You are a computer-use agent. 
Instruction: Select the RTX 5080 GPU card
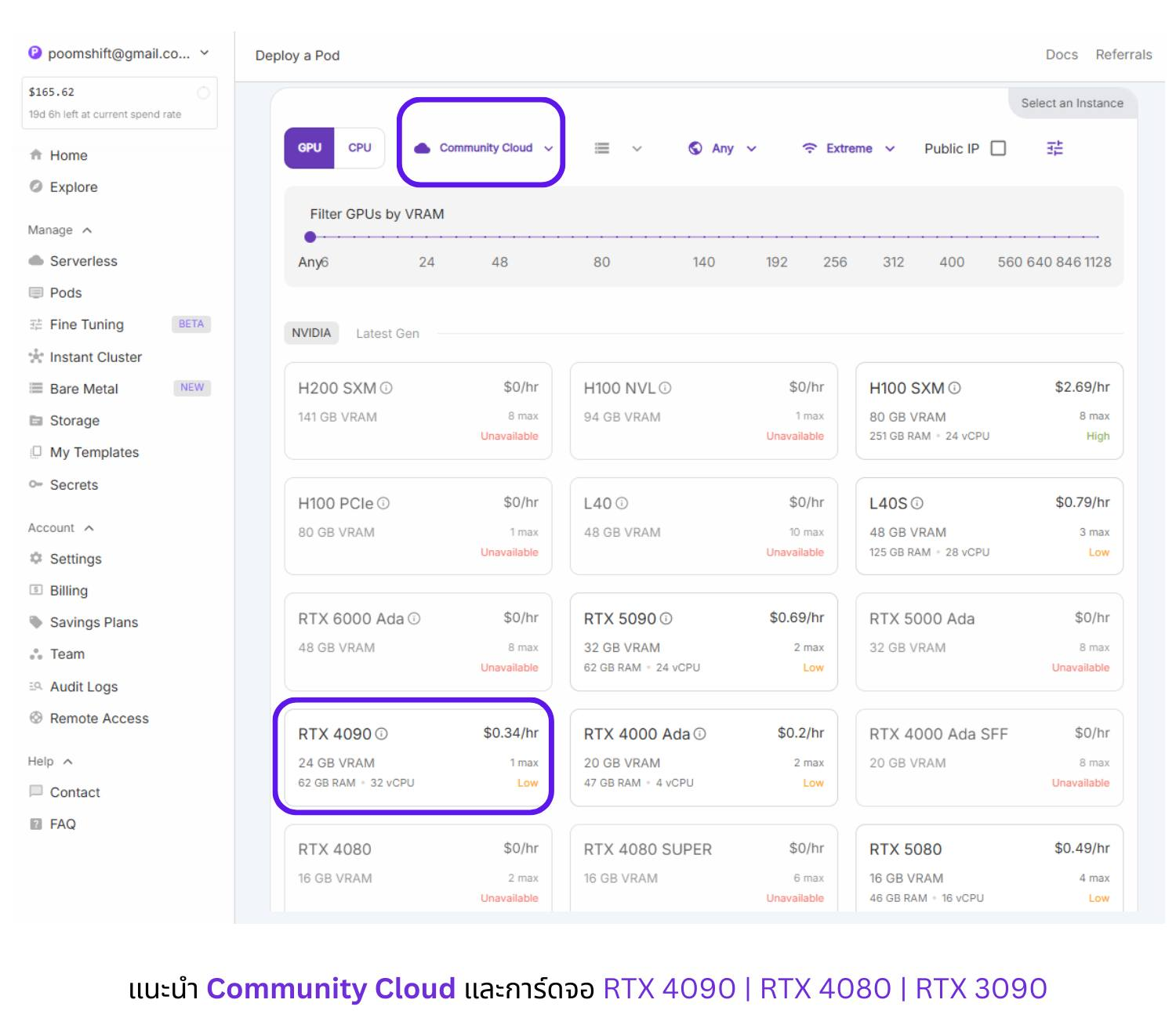pos(989,868)
